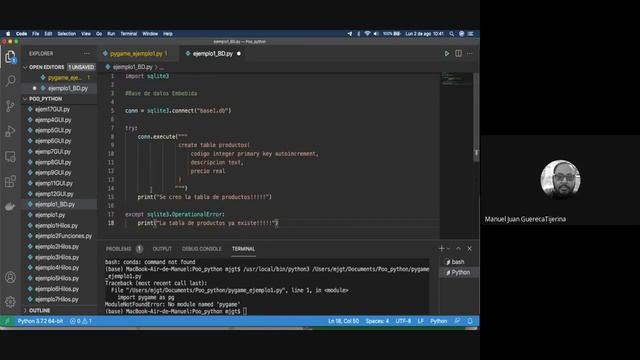Viewport: 640px width, 360px height.
Task: Open the Edit menu
Action: click(x=48, y=34)
